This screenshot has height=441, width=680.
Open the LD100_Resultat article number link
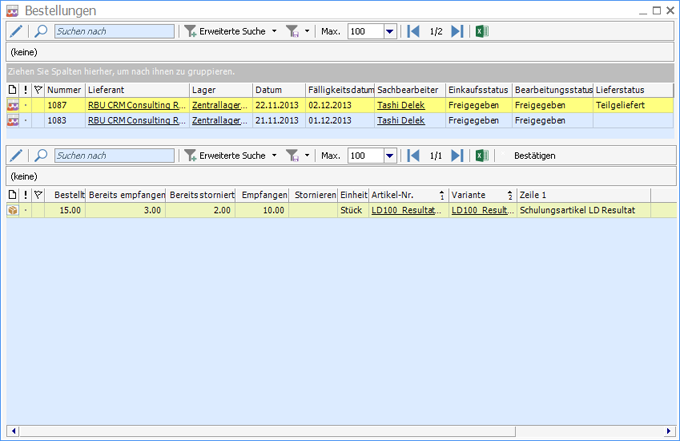point(406,210)
